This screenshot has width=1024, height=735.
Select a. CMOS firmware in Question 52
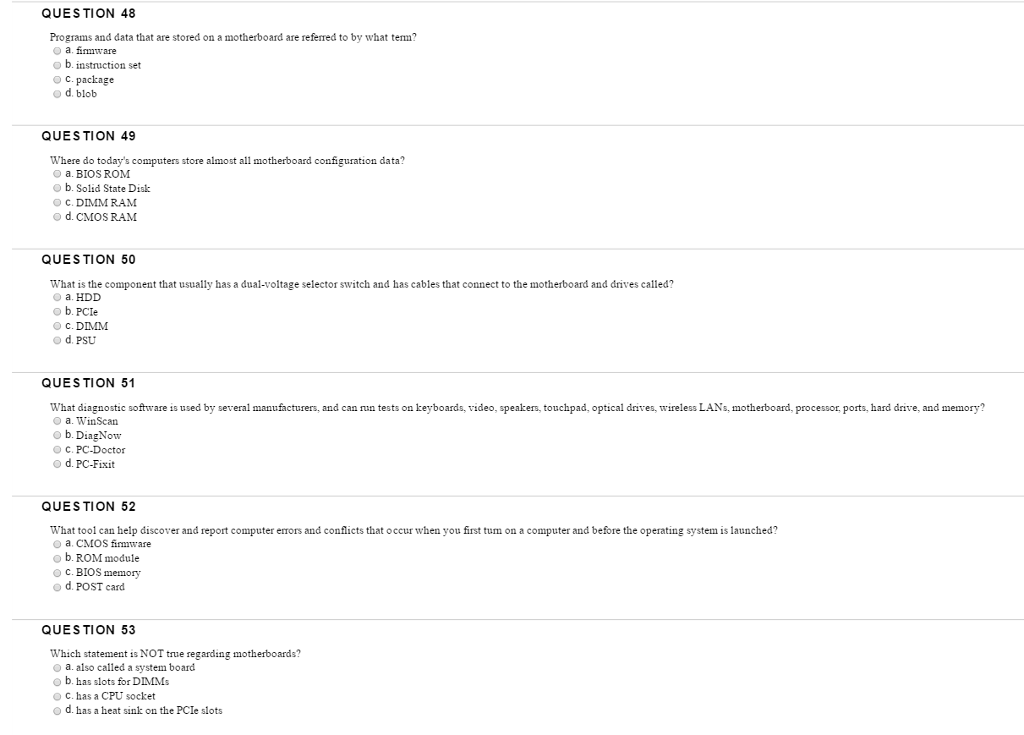click(58, 544)
